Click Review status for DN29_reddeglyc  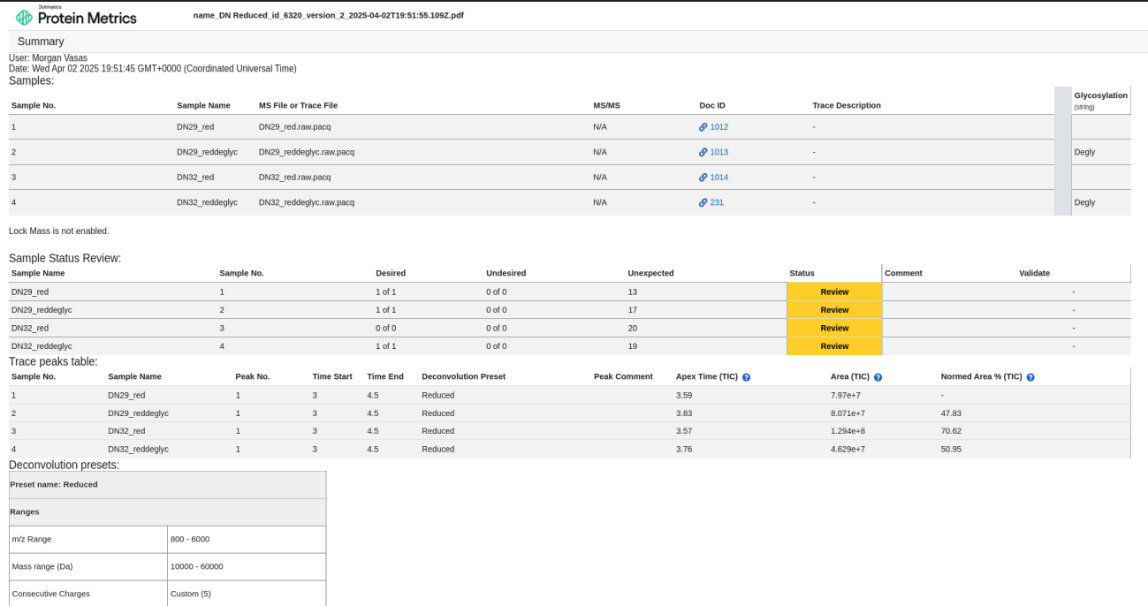[x=834, y=310]
